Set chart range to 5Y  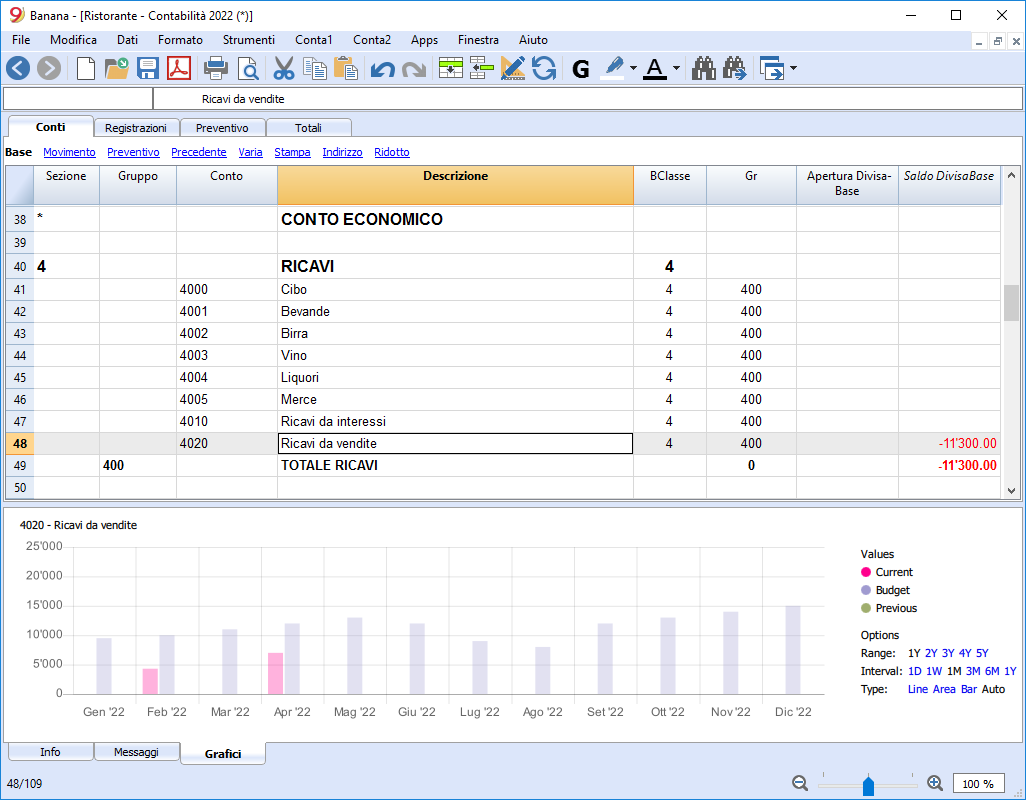(982, 653)
